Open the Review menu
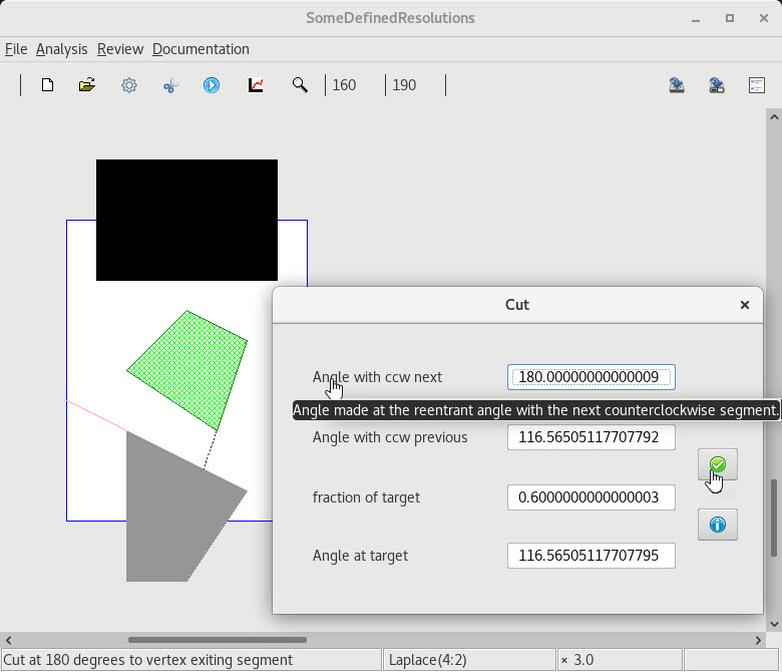The image size is (782, 672). [x=120, y=49]
